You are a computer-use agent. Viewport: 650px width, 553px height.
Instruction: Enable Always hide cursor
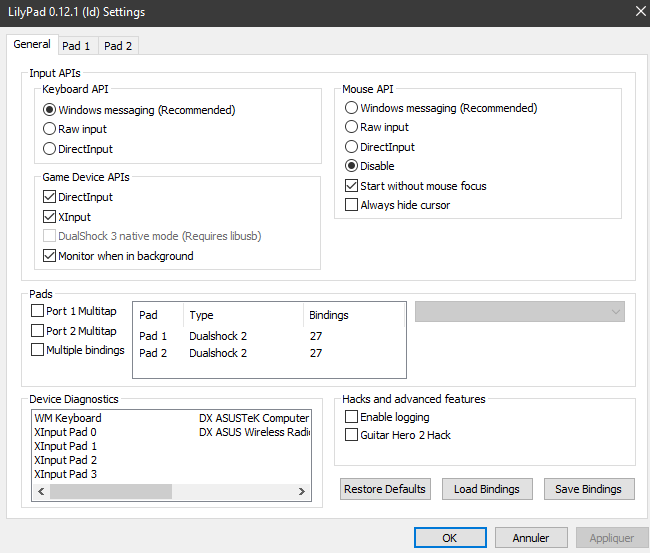pos(351,205)
